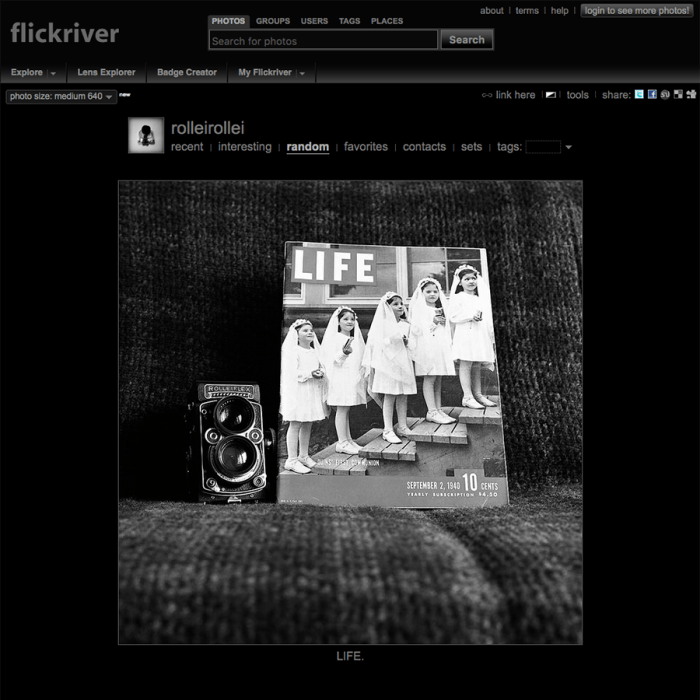Share photo on StumbleUpon
Image resolution: width=700 pixels, height=700 pixels.
(665, 95)
